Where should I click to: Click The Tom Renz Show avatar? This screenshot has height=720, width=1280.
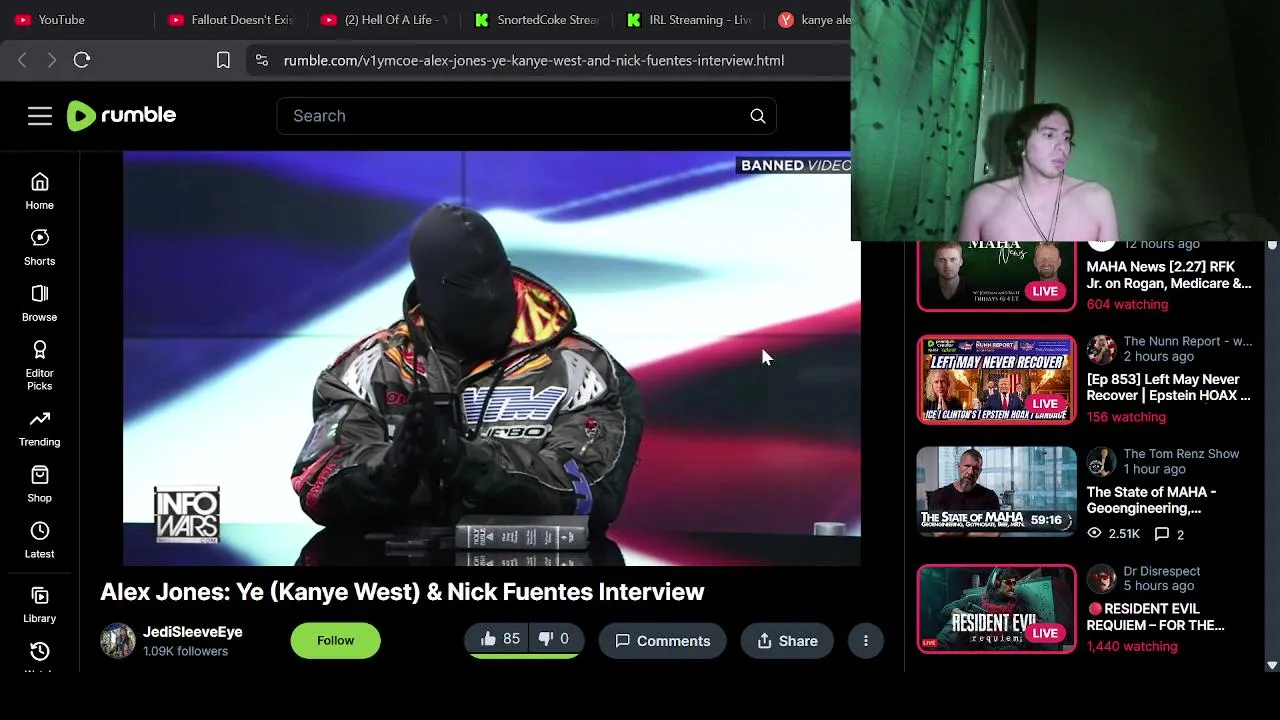(1101, 461)
